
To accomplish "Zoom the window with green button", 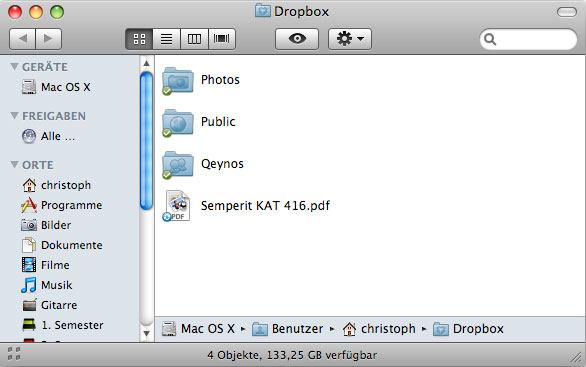I will pos(57,12).
